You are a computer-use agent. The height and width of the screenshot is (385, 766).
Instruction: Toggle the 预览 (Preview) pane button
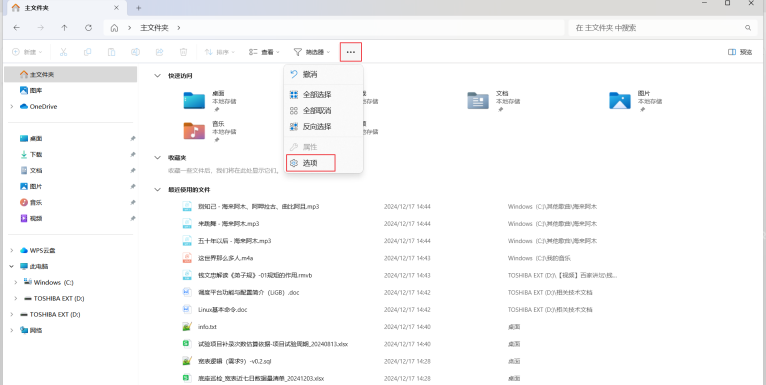pos(740,52)
